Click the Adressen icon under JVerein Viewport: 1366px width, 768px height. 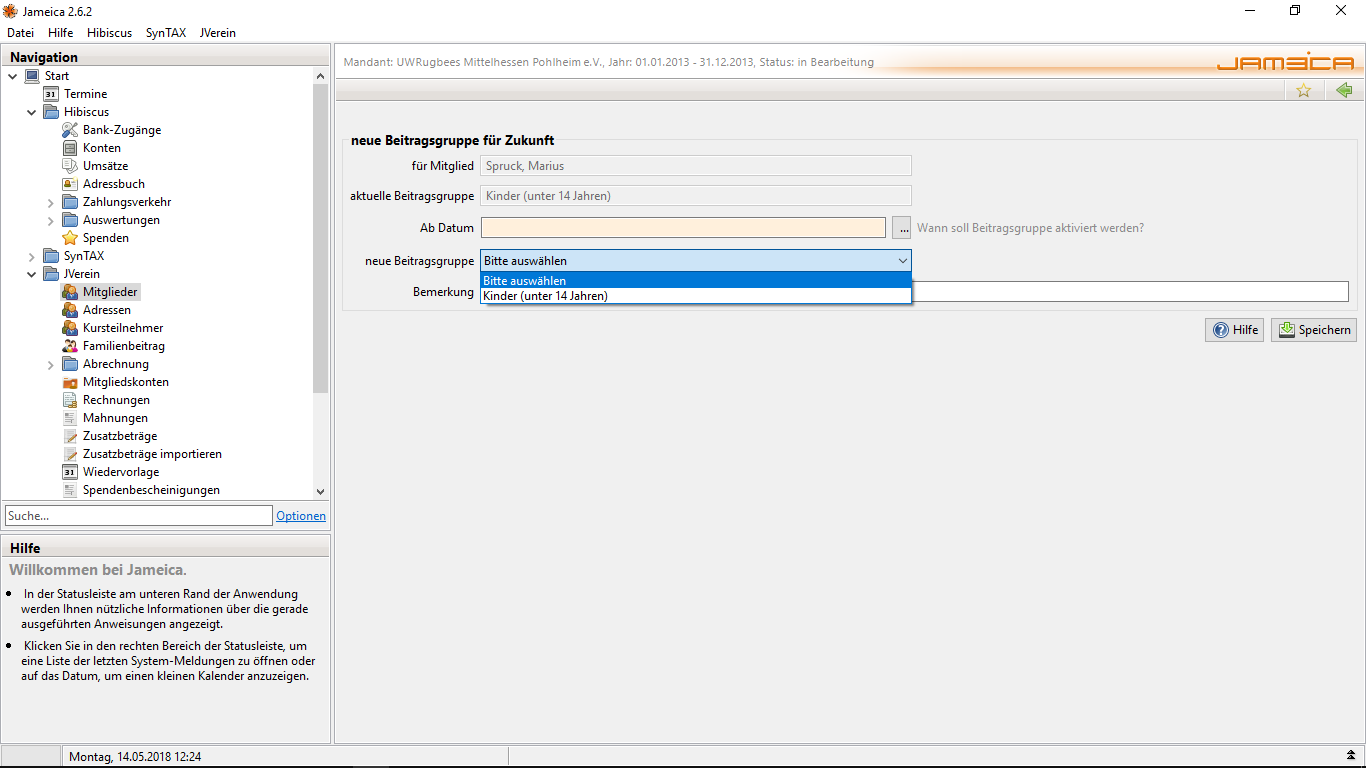(x=70, y=310)
